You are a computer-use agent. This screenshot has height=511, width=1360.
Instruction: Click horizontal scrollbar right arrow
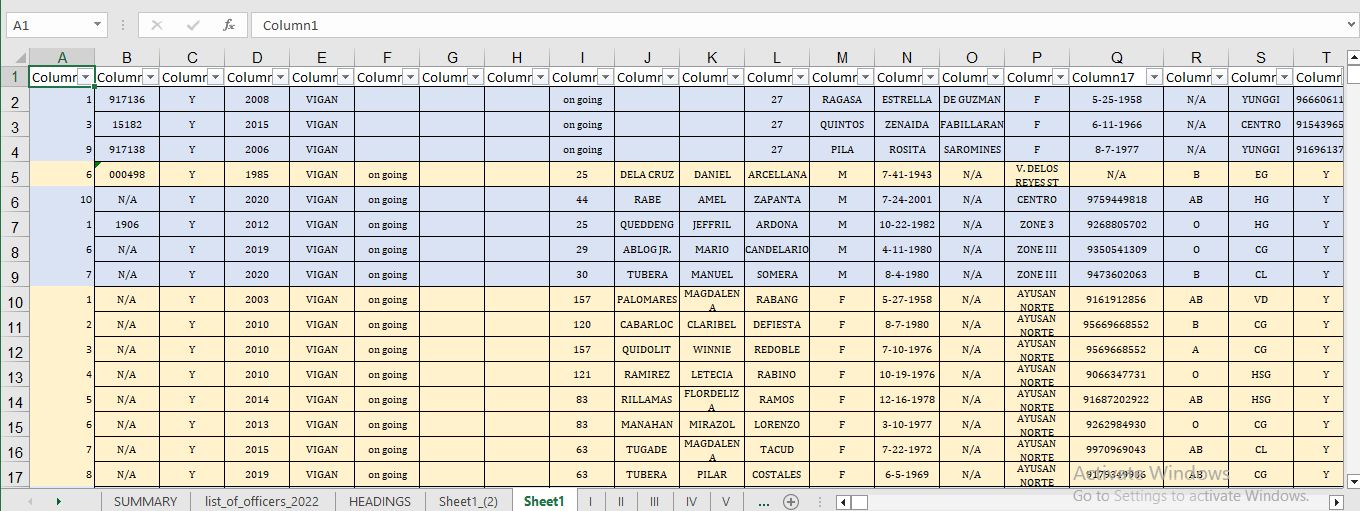[1336, 502]
